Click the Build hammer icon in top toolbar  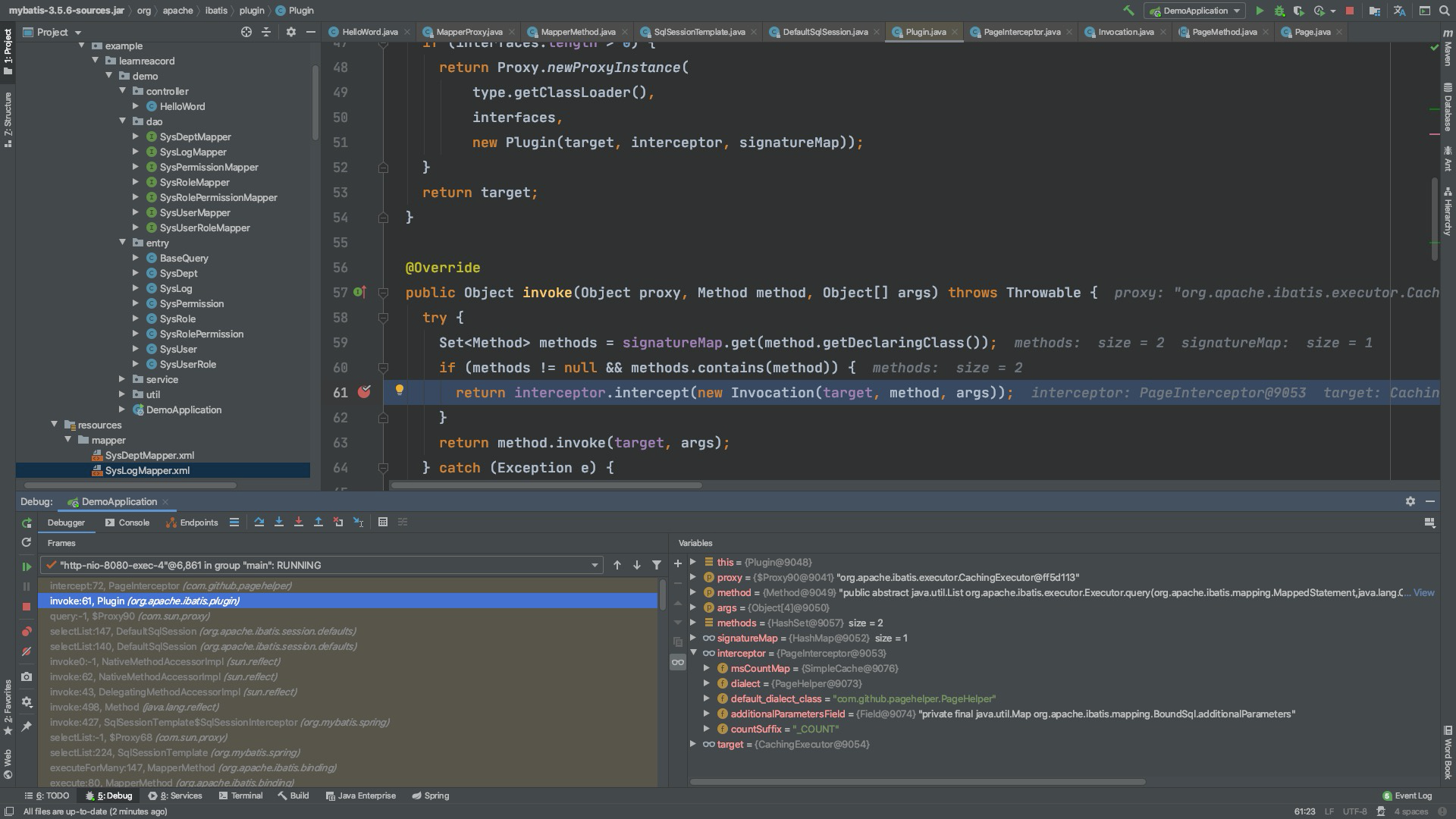tap(1128, 11)
